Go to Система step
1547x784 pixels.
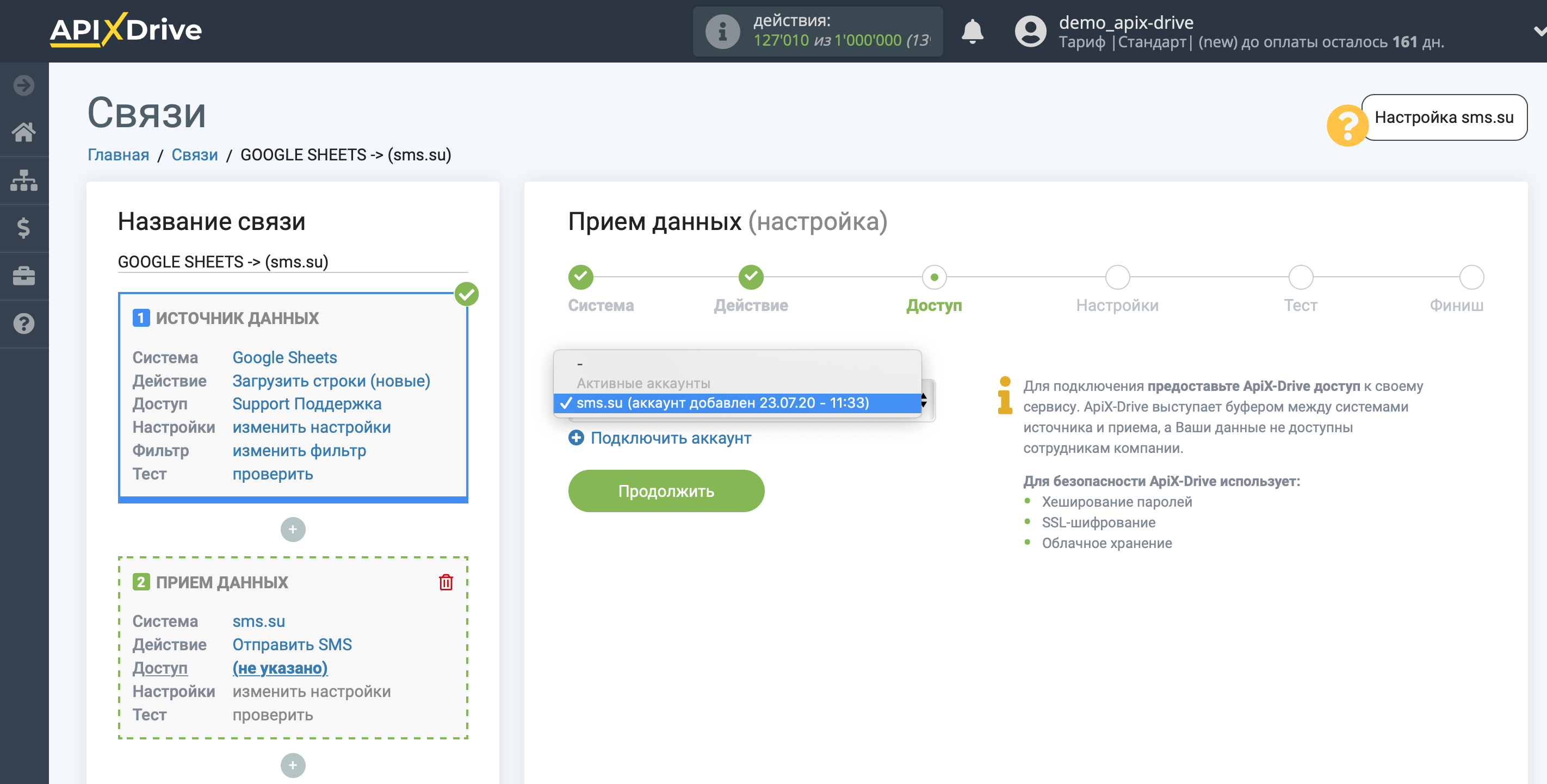[581, 277]
